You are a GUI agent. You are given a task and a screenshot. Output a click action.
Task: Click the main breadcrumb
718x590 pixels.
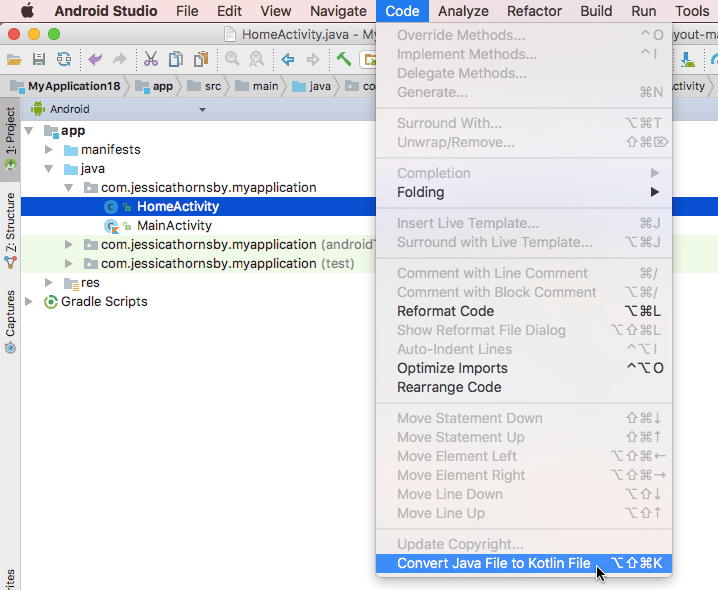pos(257,86)
